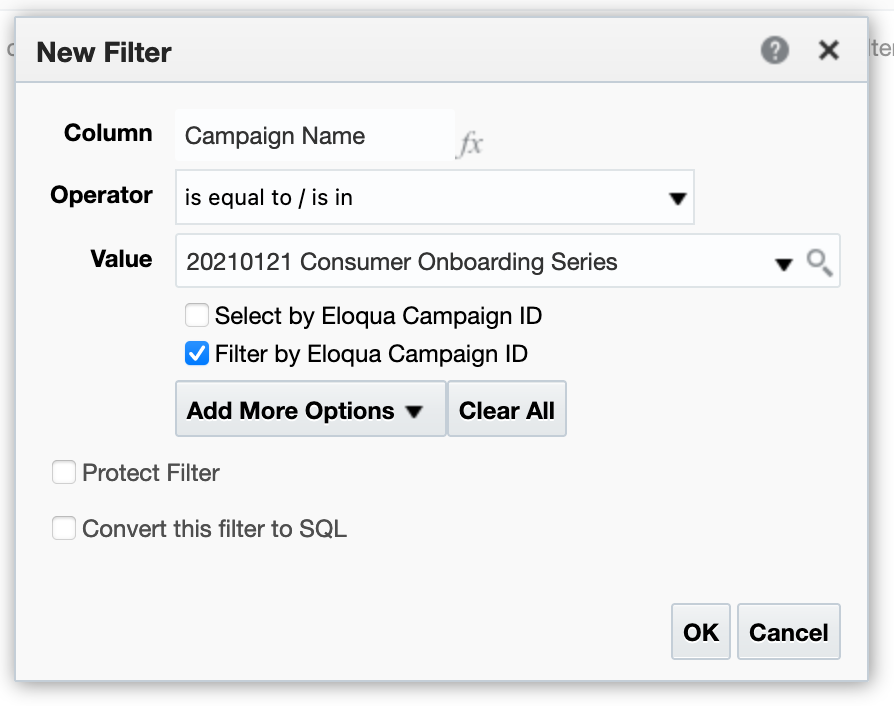Click the Campaign Name column field
Screen dimensions: 894x706
coord(315,135)
